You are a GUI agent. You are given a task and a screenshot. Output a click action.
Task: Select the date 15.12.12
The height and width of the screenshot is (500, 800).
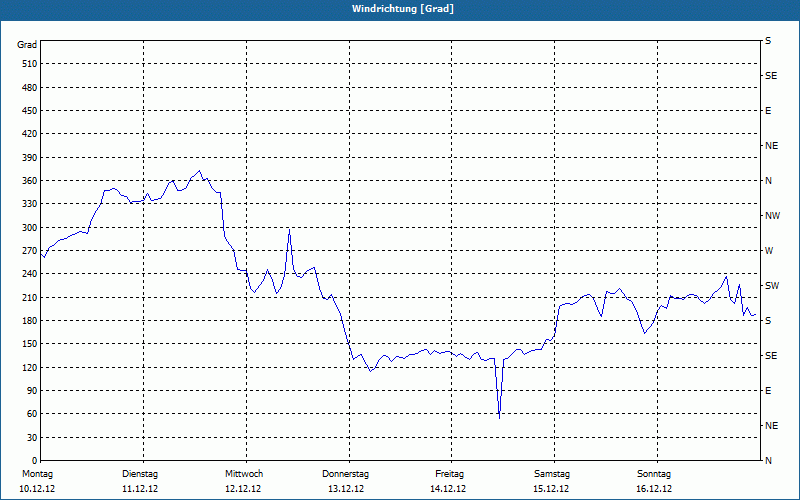pyautogui.click(x=551, y=489)
